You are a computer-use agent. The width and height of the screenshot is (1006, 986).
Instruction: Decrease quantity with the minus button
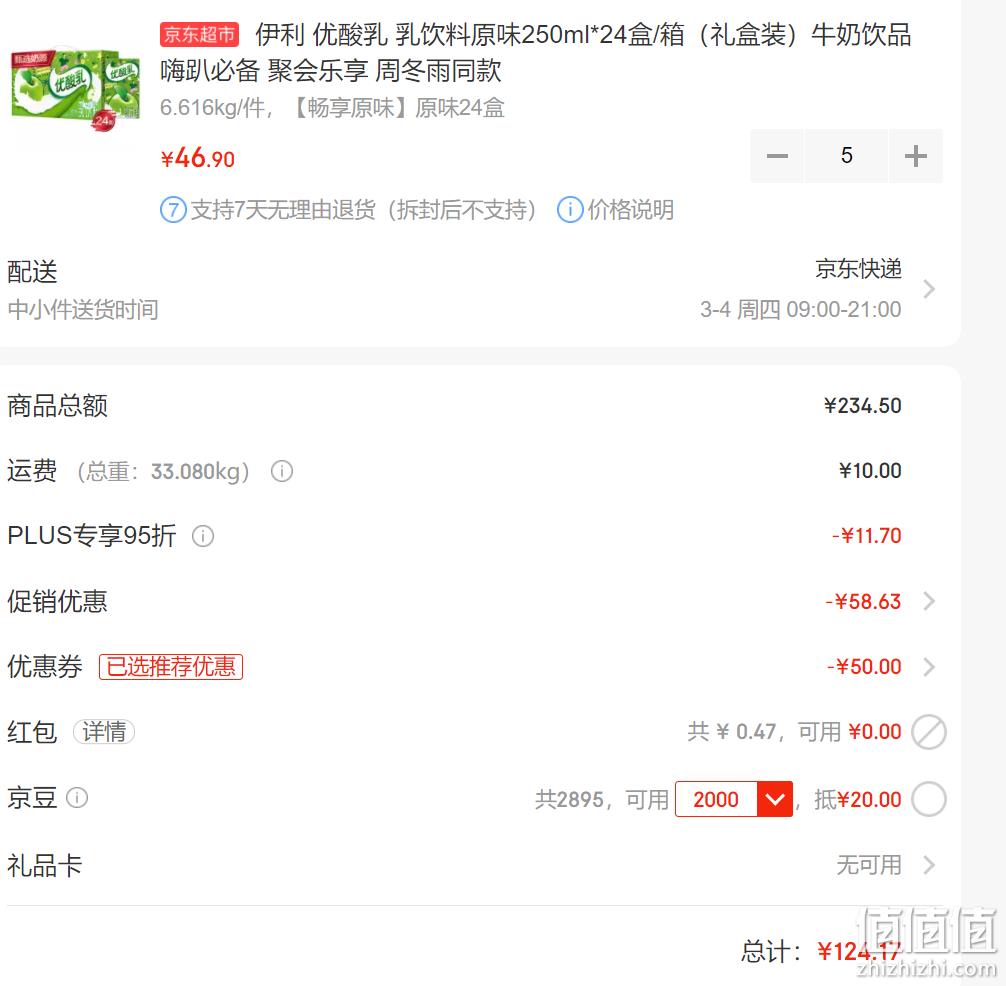777,156
